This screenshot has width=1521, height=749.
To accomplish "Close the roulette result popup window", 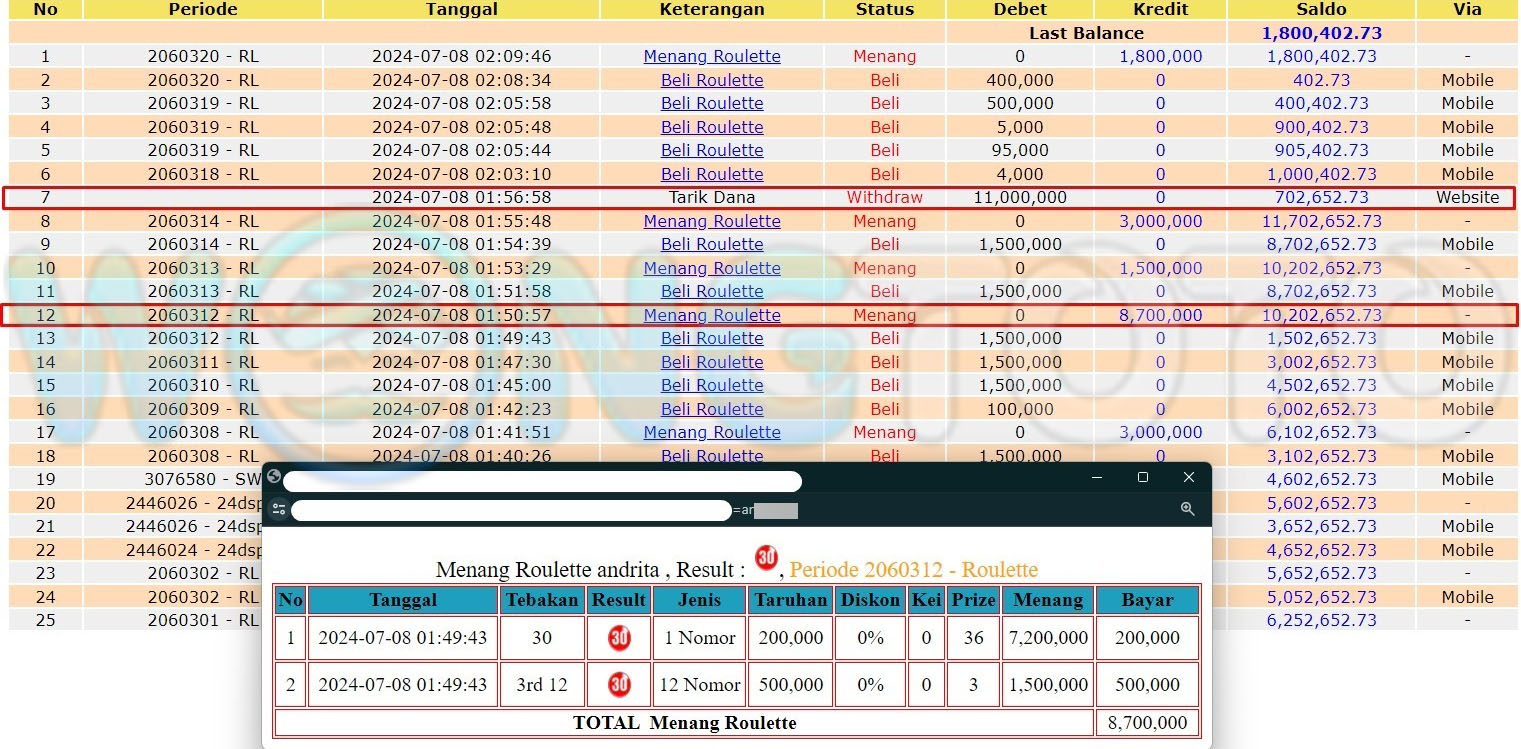I will pyautogui.click(x=1188, y=478).
